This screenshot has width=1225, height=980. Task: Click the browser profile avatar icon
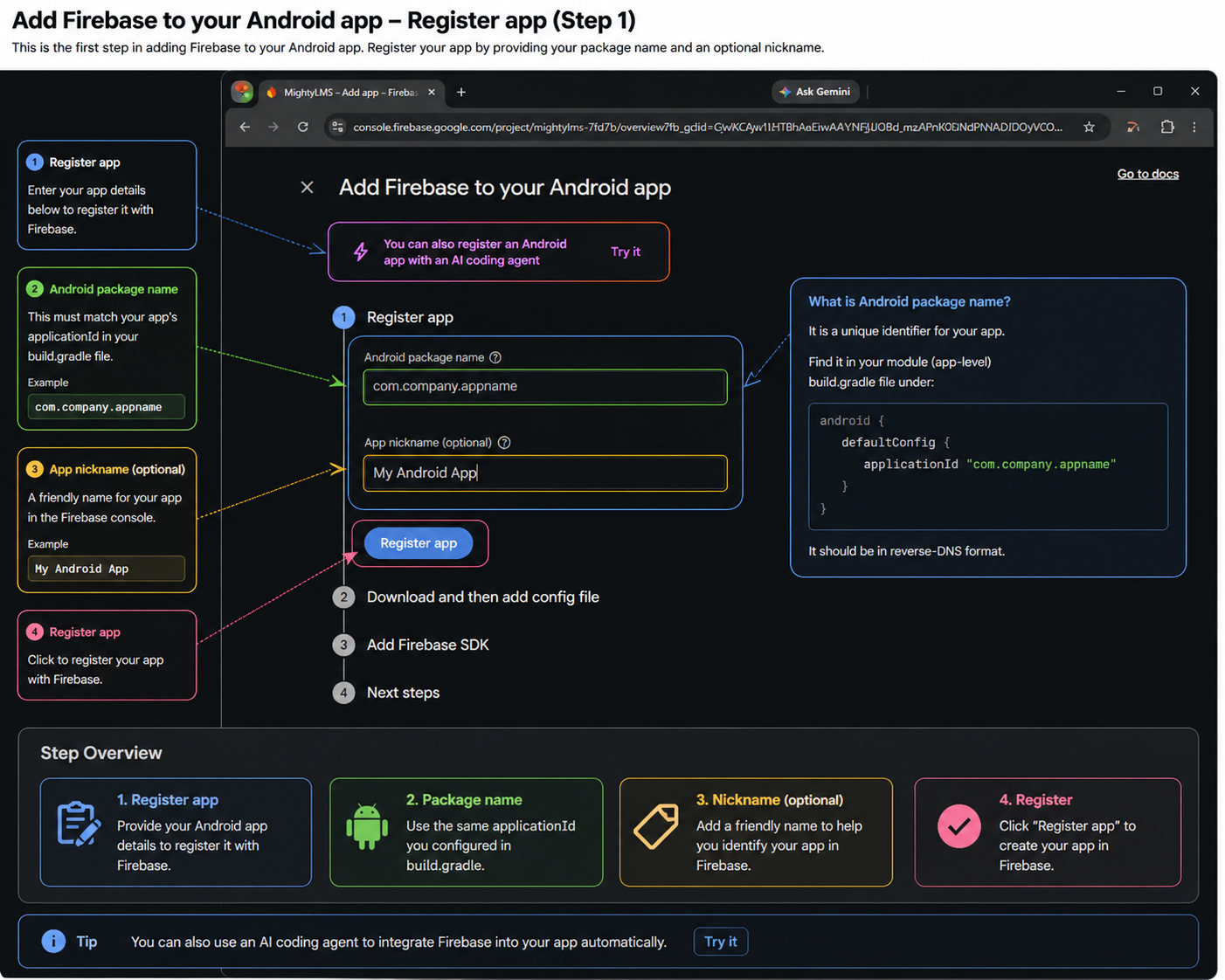click(x=242, y=92)
